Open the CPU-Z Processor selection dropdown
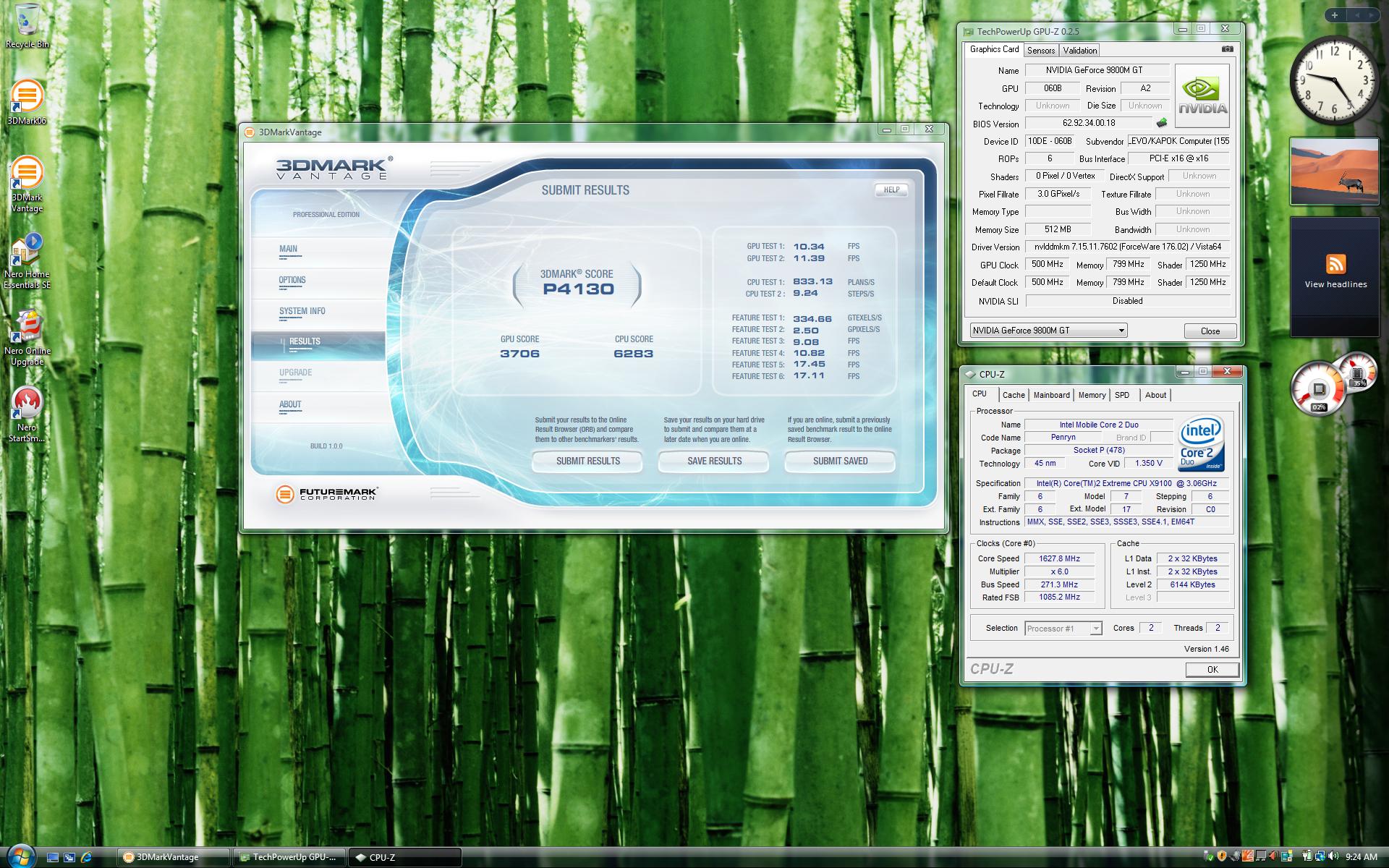Viewport: 1389px width, 868px height. pos(1063,629)
